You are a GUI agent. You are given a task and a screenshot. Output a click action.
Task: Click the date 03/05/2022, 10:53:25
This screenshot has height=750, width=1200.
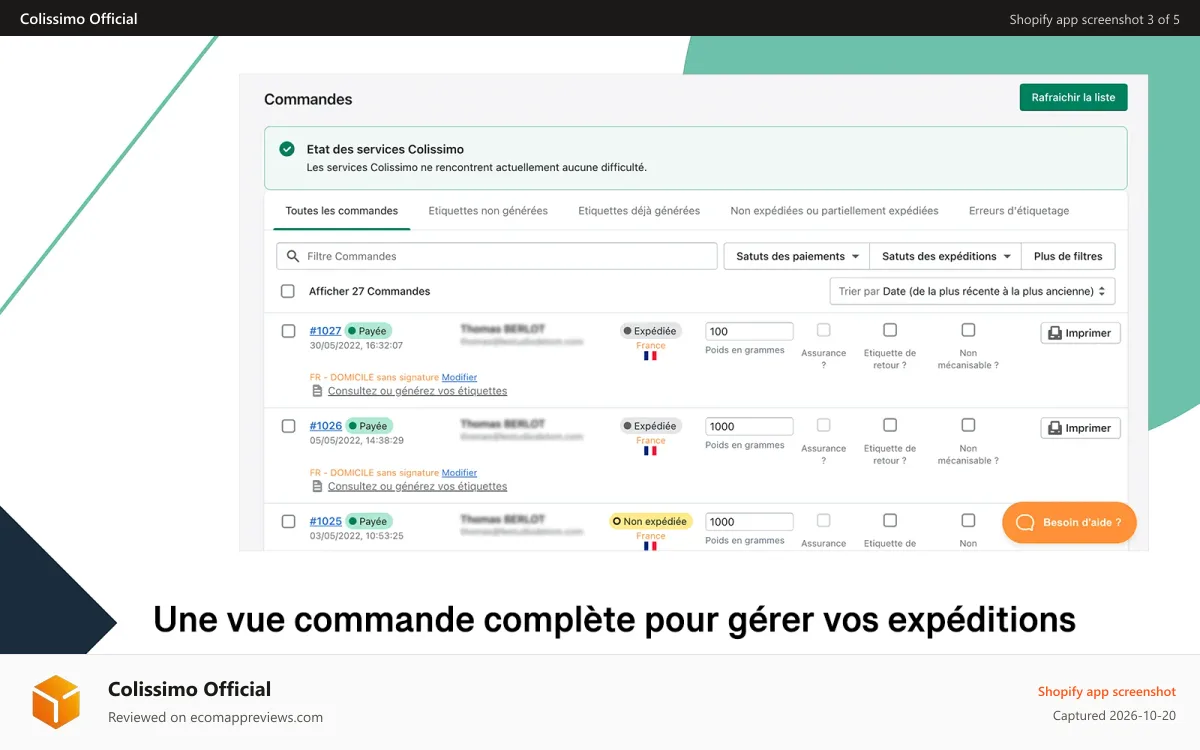[356, 536]
